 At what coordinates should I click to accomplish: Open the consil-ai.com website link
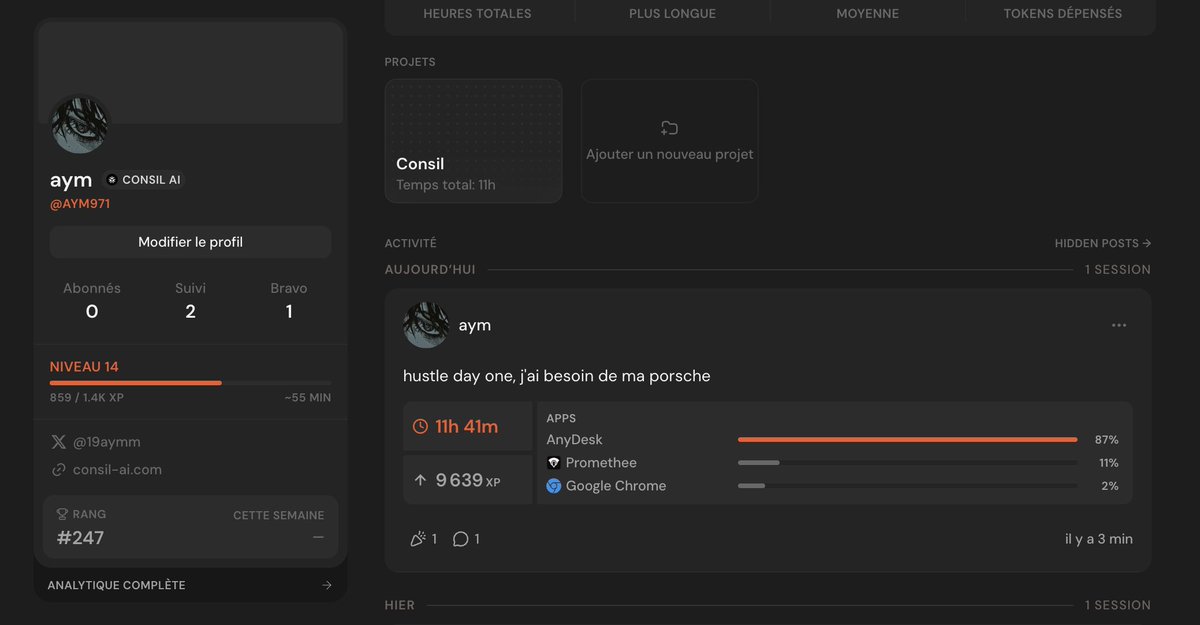click(117, 470)
